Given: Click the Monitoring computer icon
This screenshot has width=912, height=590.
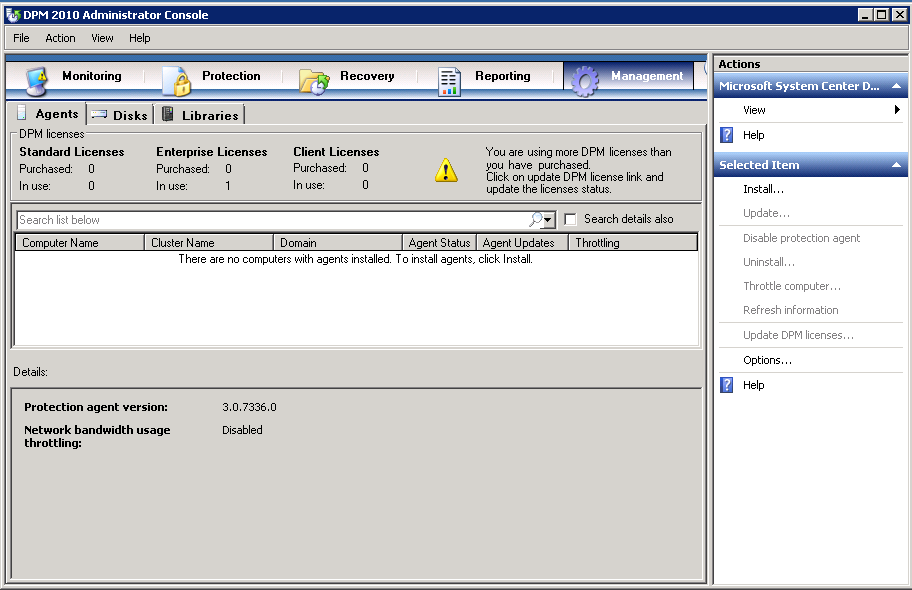Looking at the screenshot, I should (37, 81).
